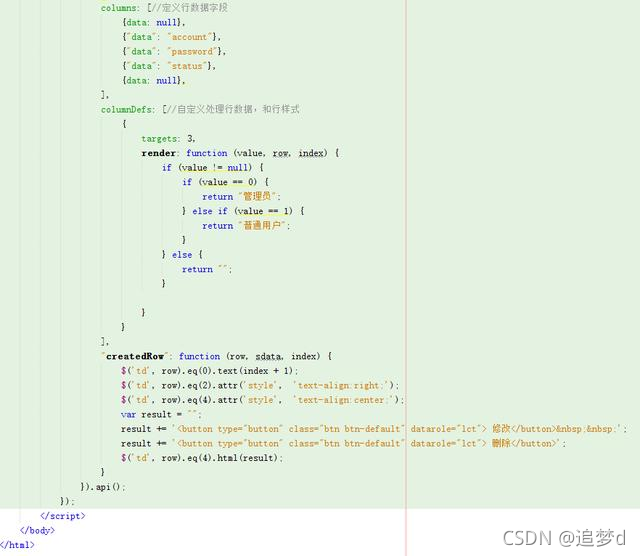This screenshot has width=640, height=556.
Task: Click the bold "createdRow" property name
Action: (x=135, y=356)
